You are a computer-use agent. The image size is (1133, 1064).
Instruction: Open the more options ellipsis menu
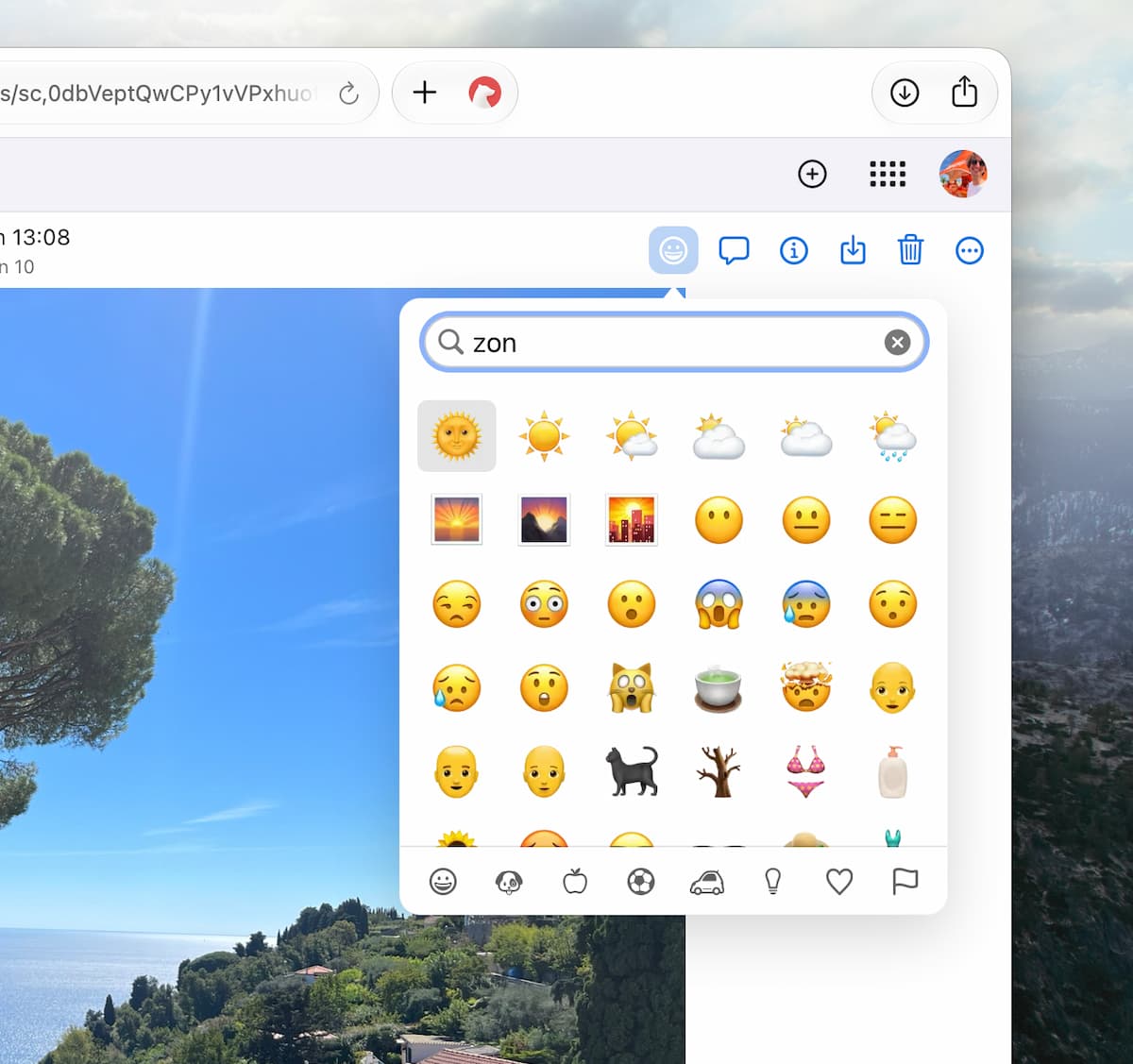[970, 250]
